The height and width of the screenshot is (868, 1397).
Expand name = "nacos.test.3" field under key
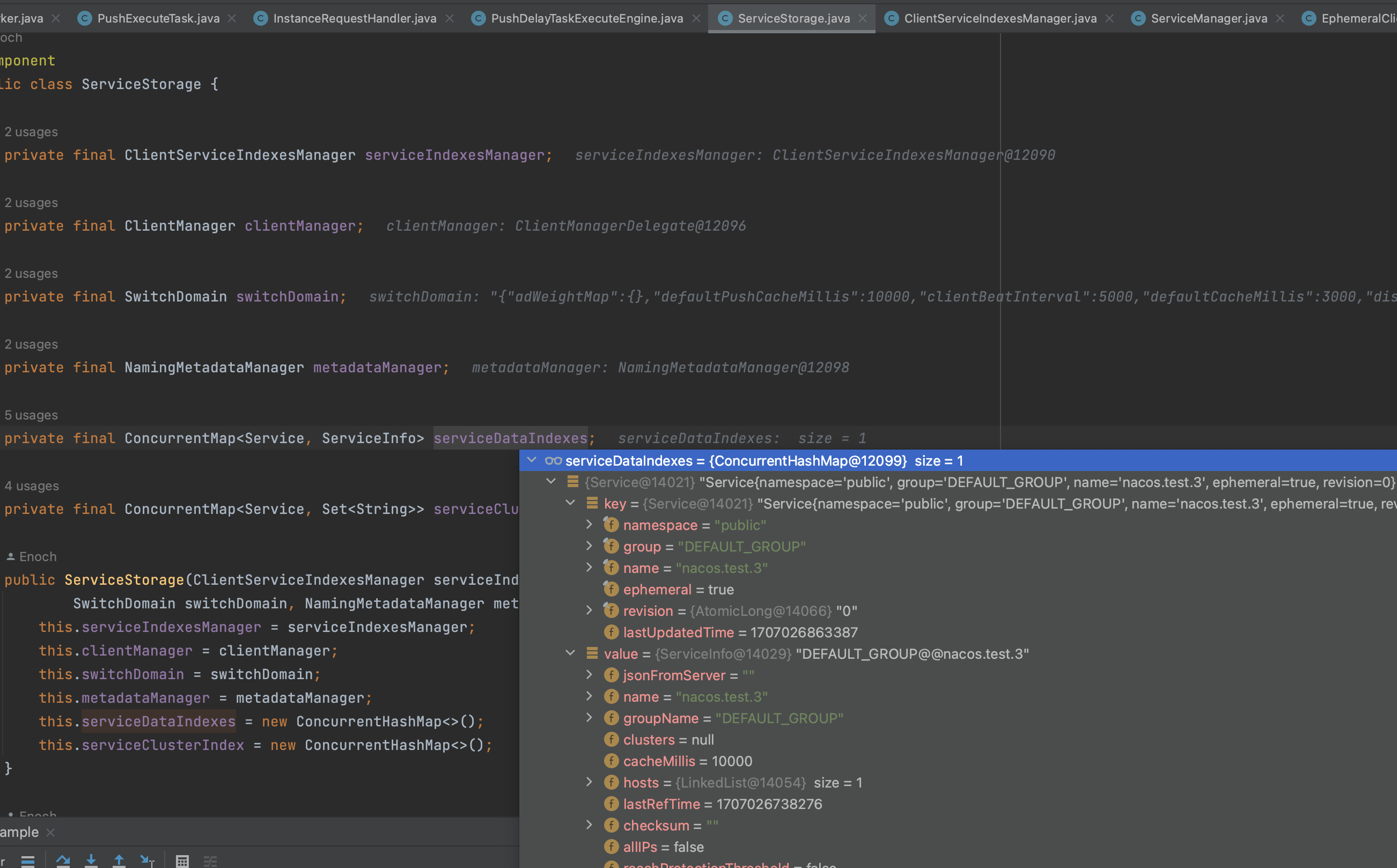click(x=589, y=567)
